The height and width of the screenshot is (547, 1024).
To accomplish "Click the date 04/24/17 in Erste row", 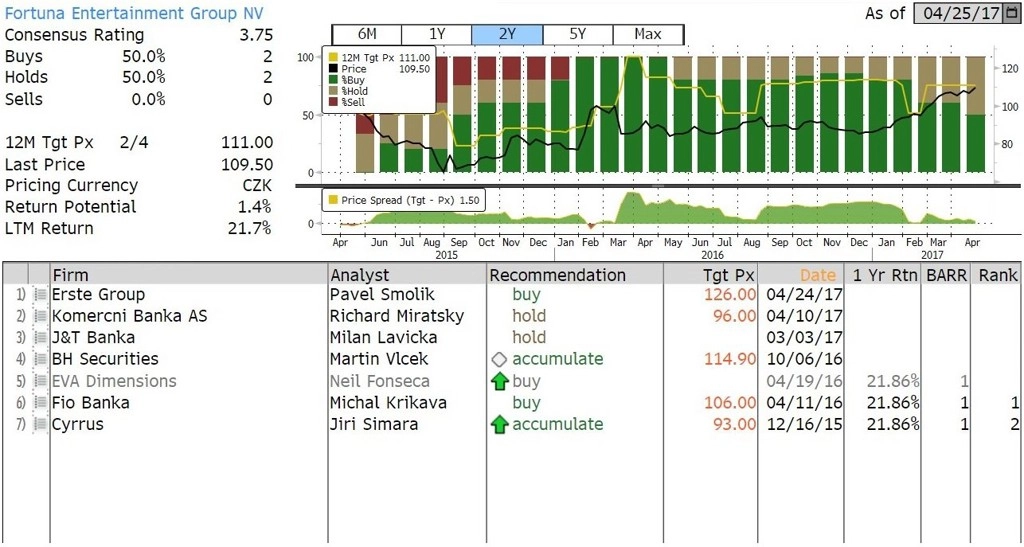I will 804,295.
